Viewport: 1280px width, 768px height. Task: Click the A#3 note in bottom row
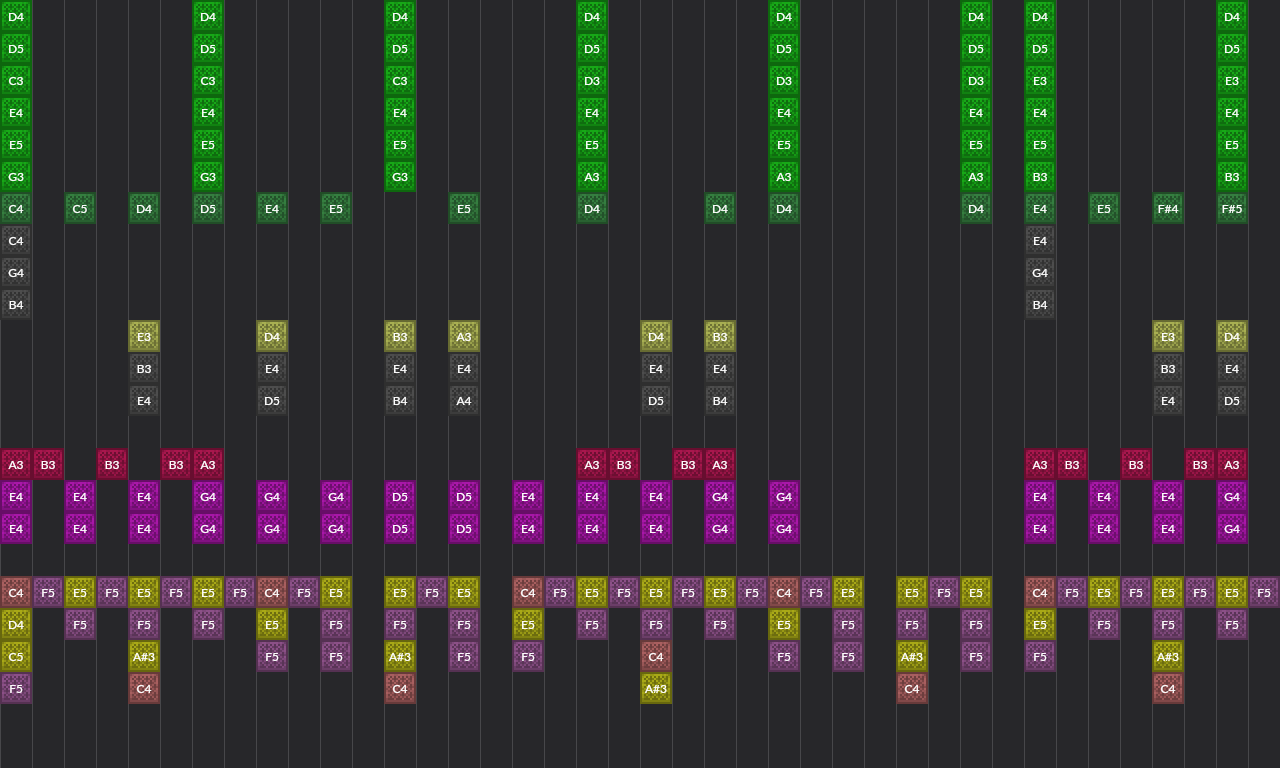click(x=656, y=689)
